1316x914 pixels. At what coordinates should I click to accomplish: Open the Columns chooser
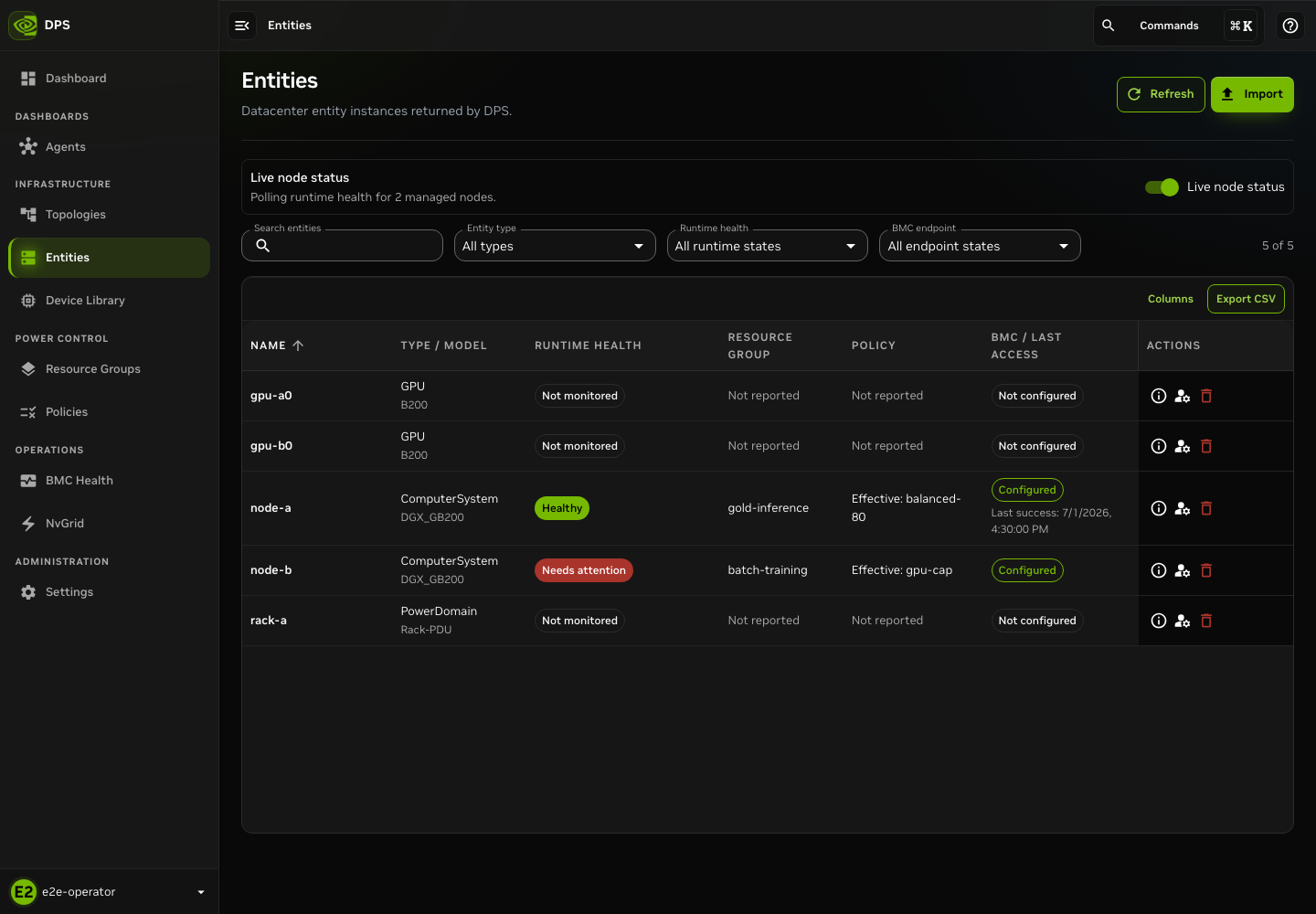pyautogui.click(x=1171, y=299)
